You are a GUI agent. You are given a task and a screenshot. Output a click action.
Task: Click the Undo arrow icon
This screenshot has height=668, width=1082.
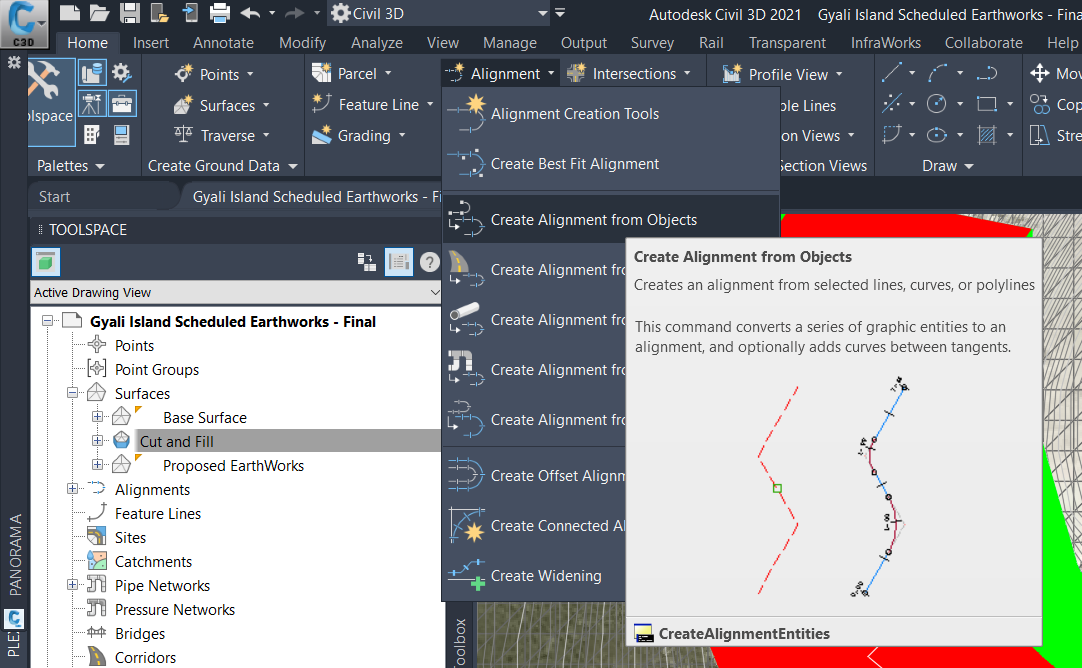click(250, 12)
